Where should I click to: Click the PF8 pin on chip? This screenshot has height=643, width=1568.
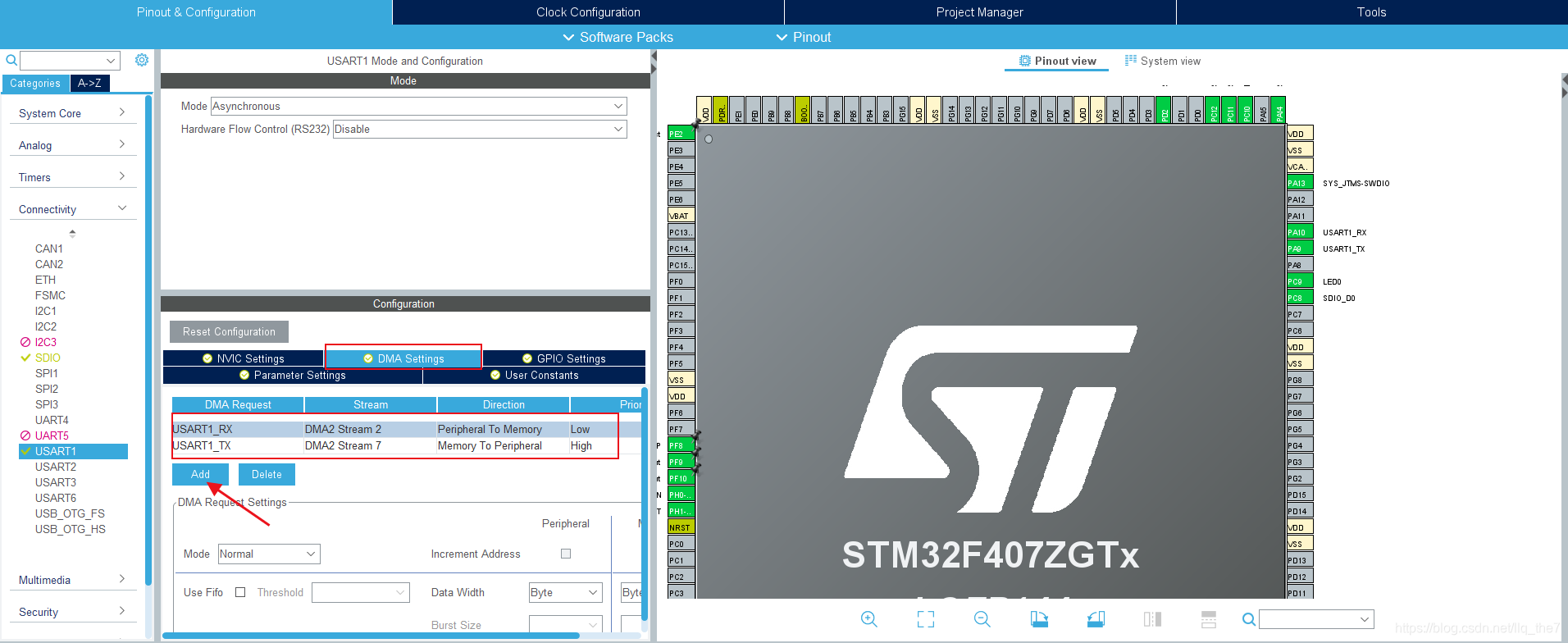click(x=681, y=445)
